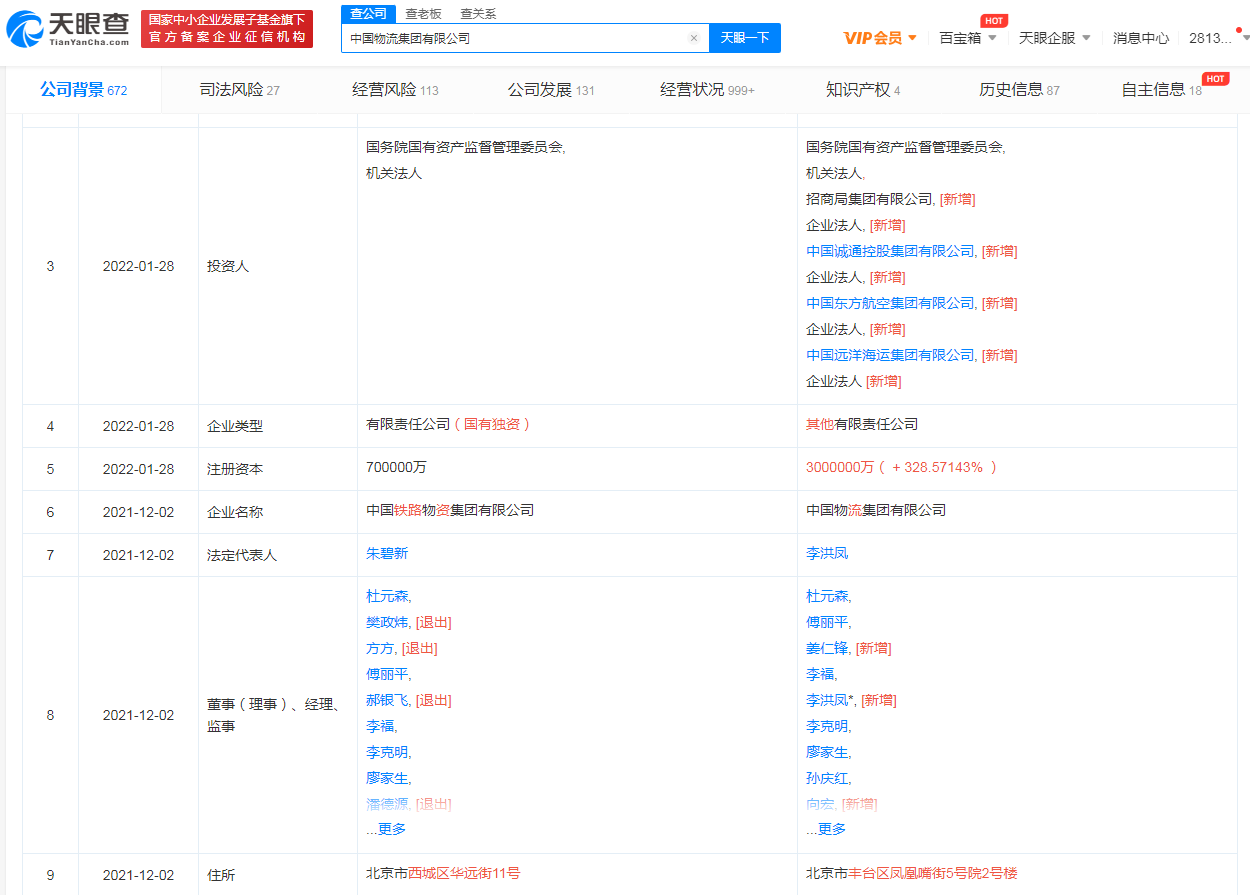Image resolution: width=1250 pixels, height=895 pixels.
Task: Open 廖家生 link in the after-change column
Action: tap(827, 752)
